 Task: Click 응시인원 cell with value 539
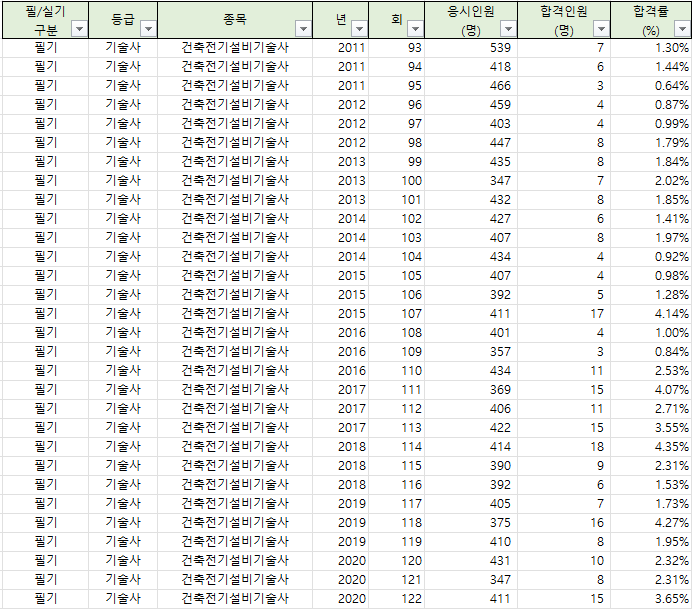click(471, 48)
